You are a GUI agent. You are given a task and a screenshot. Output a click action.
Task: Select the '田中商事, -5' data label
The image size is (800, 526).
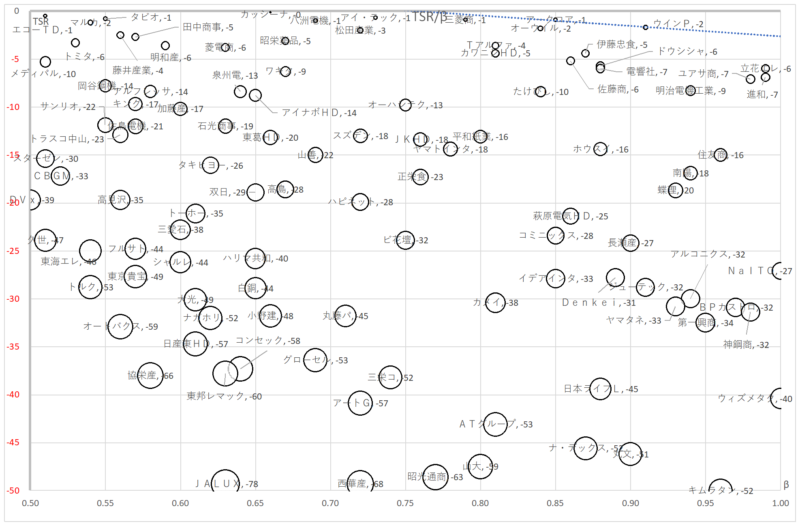(208, 27)
